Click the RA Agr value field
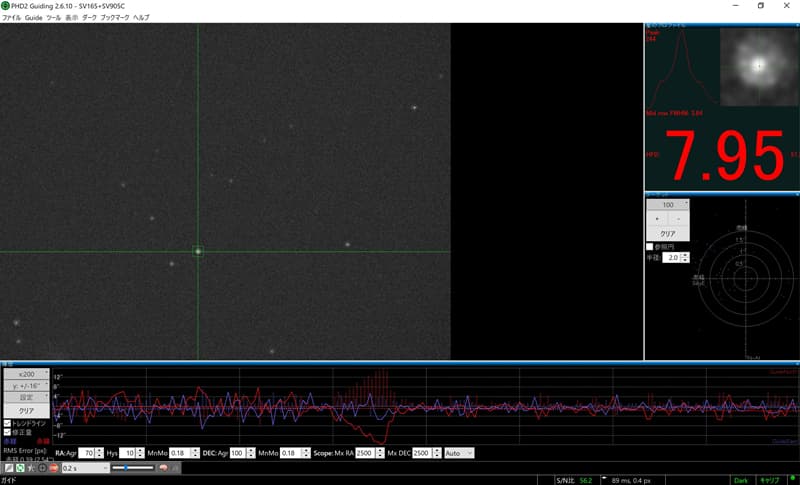The width and height of the screenshot is (800, 485). (x=86, y=453)
